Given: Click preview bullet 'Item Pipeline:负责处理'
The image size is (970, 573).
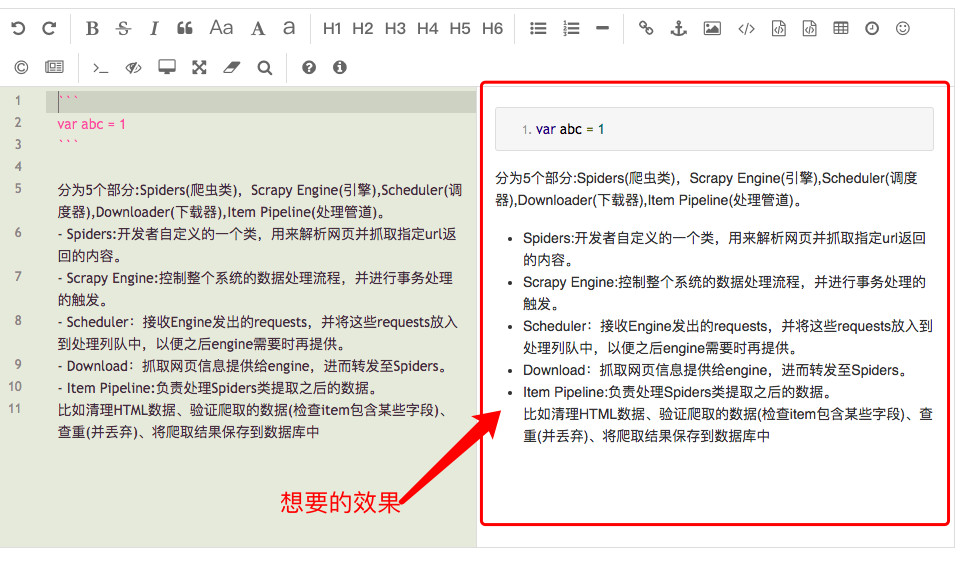Looking at the screenshot, I should tap(679, 392).
